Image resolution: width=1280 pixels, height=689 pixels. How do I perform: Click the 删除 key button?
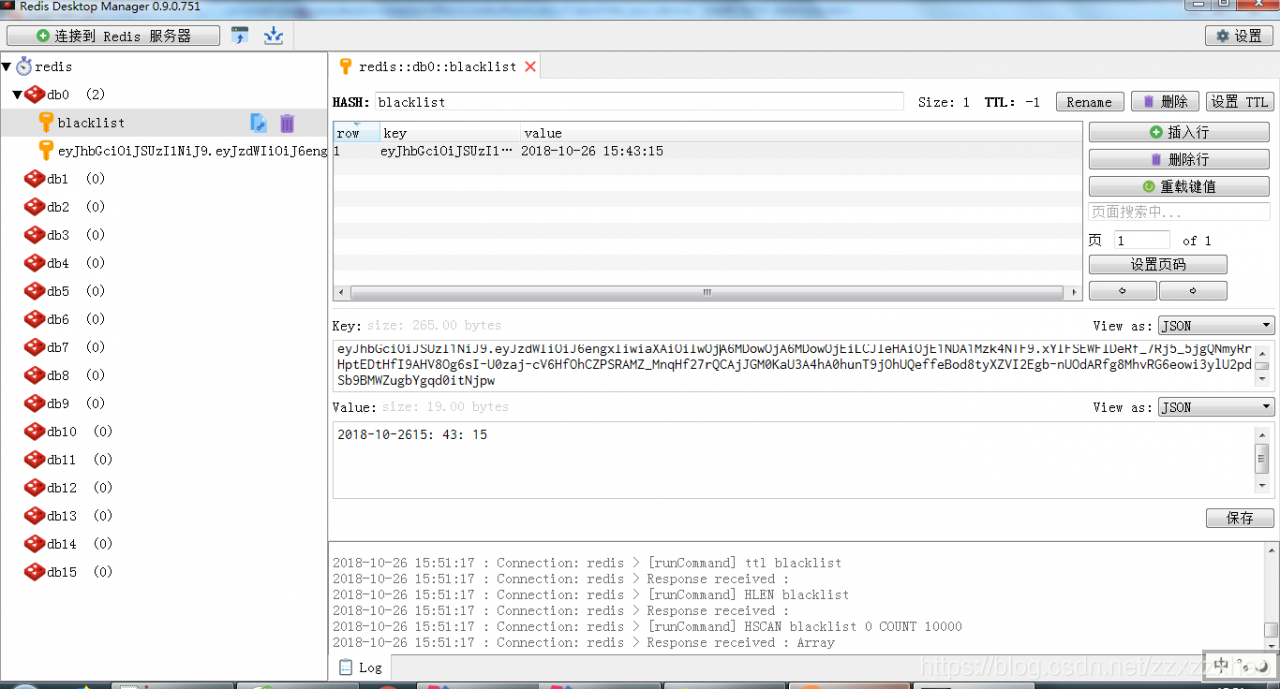click(1164, 102)
